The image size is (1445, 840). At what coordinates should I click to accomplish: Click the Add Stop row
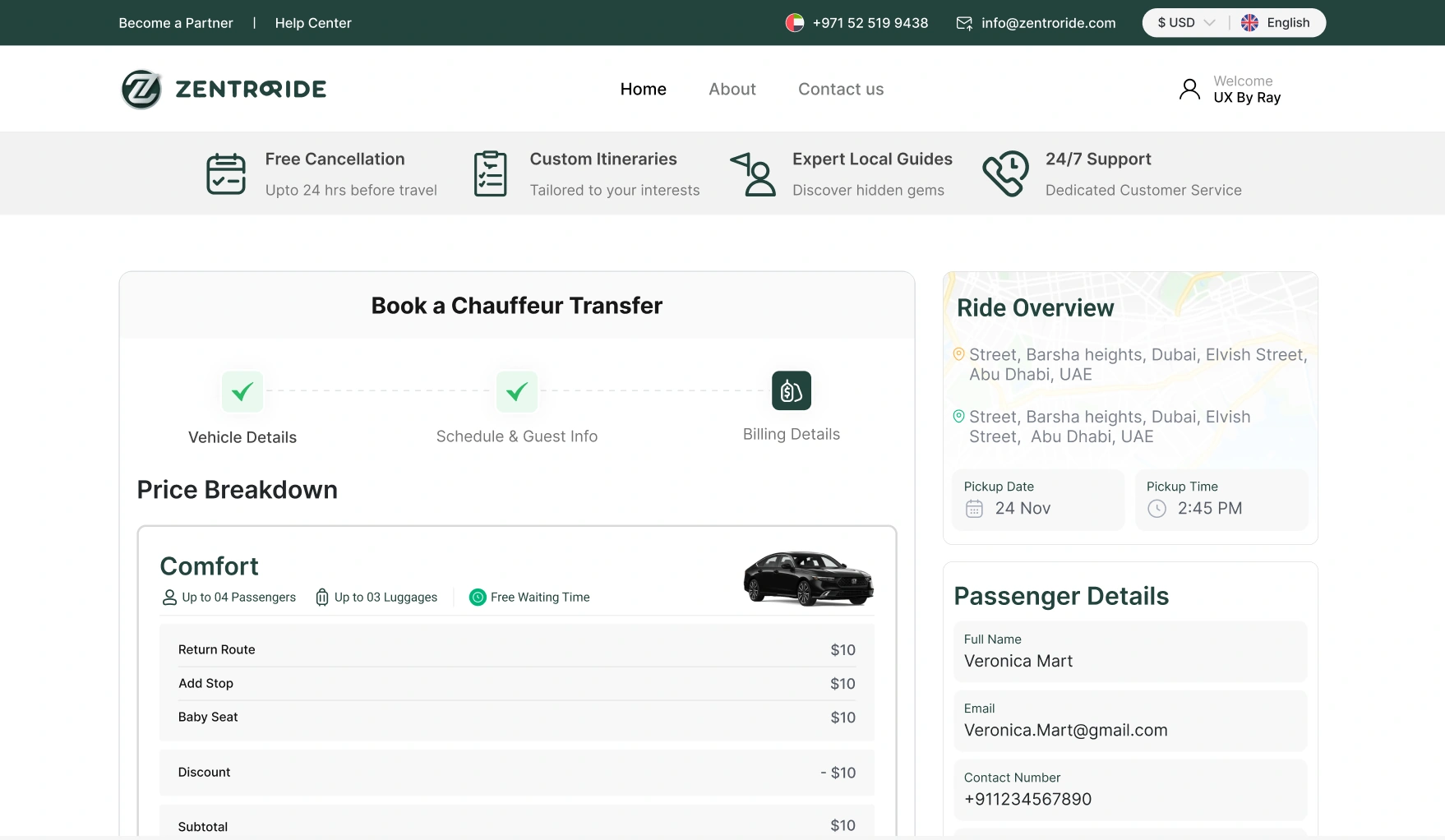(x=517, y=683)
